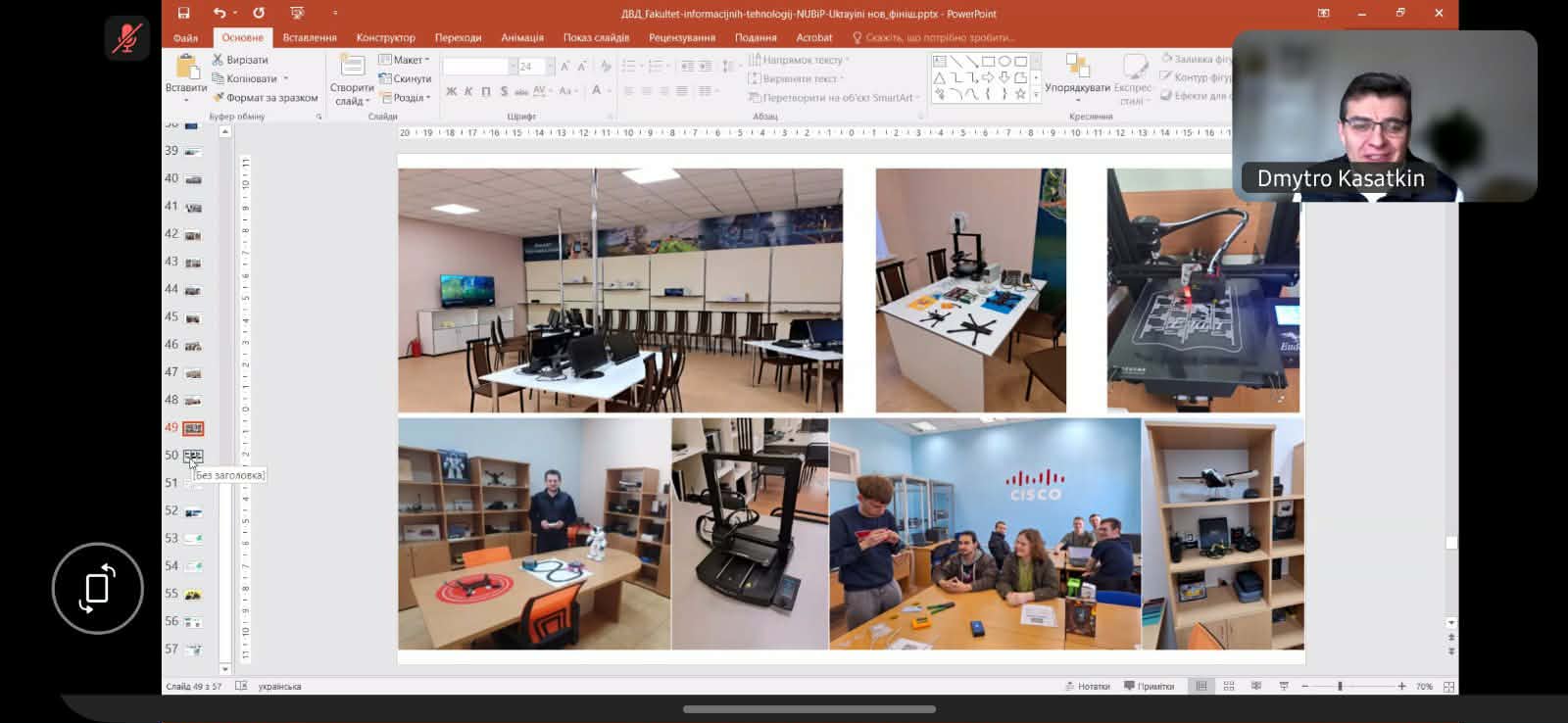Fit slide to current window icon
The image size is (1568, 723).
point(1448,686)
